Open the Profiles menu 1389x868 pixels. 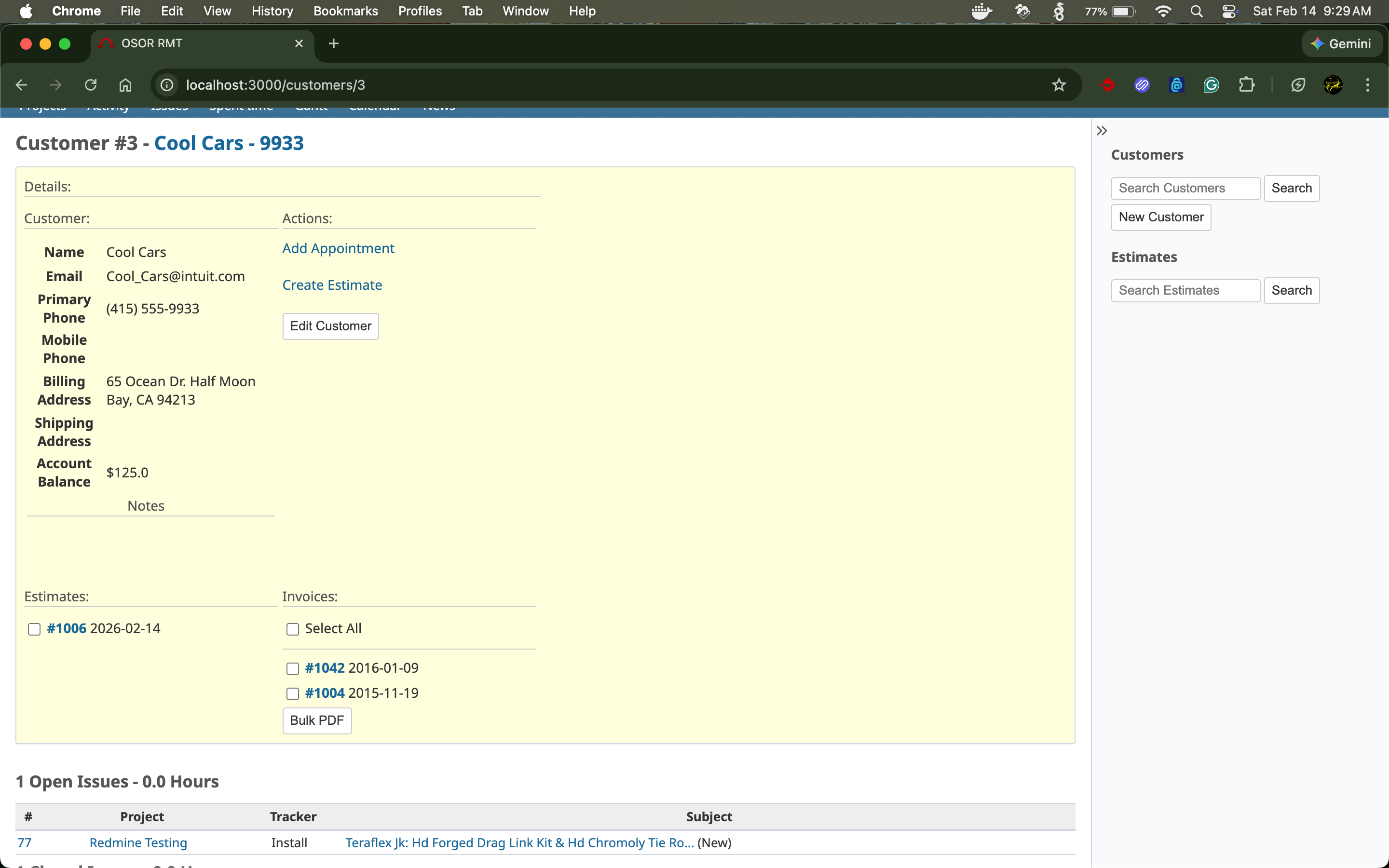click(x=420, y=11)
